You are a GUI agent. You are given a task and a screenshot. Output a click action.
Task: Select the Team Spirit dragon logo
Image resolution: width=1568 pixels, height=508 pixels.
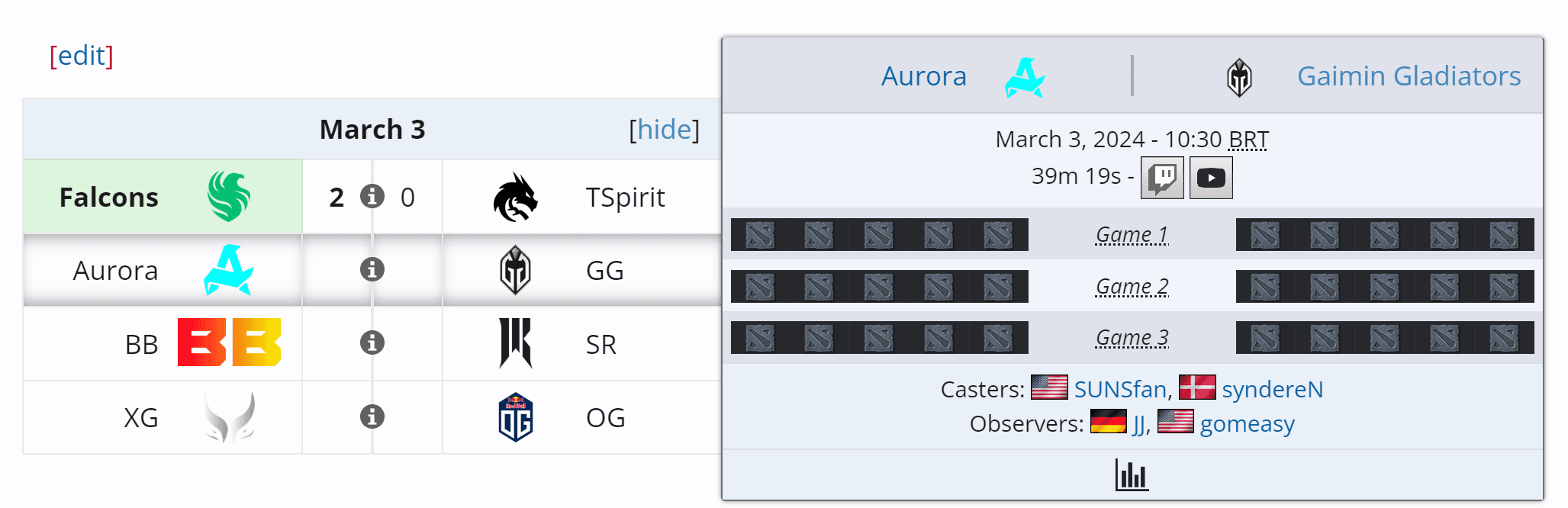[x=513, y=195]
